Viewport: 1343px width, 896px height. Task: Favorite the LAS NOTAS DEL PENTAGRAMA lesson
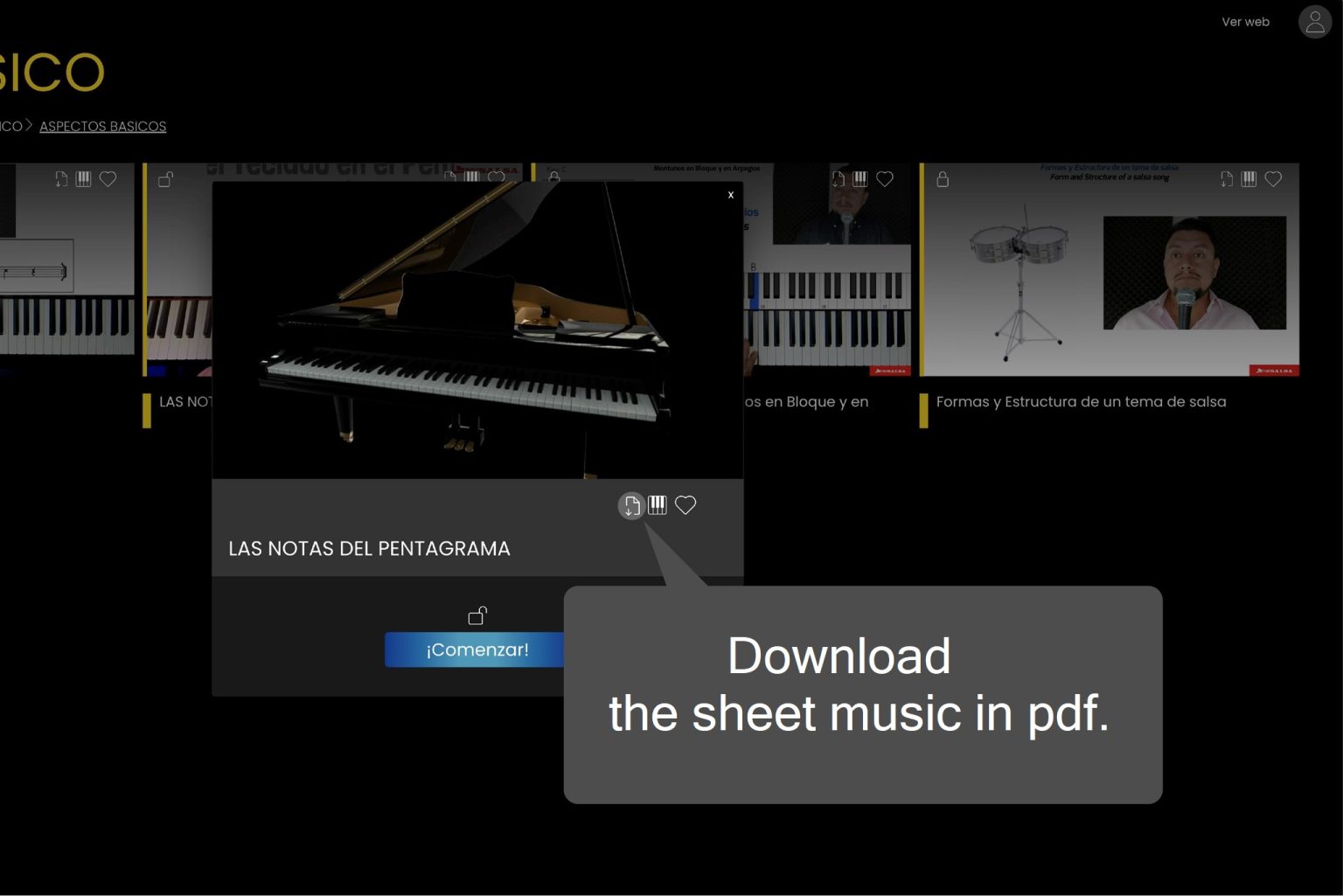pyautogui.click(x=686, y=504)
